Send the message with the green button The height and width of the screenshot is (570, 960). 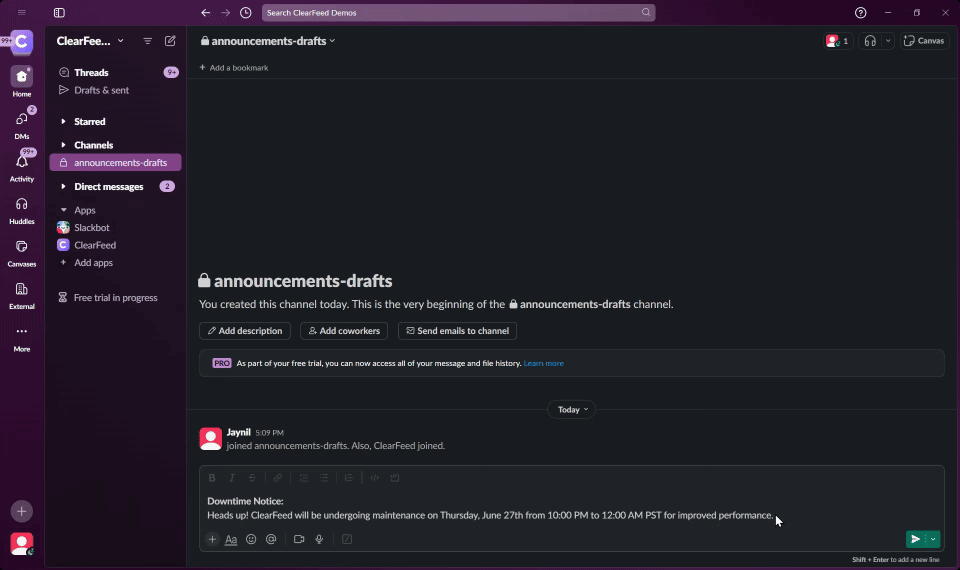click(x=914, y=539)
